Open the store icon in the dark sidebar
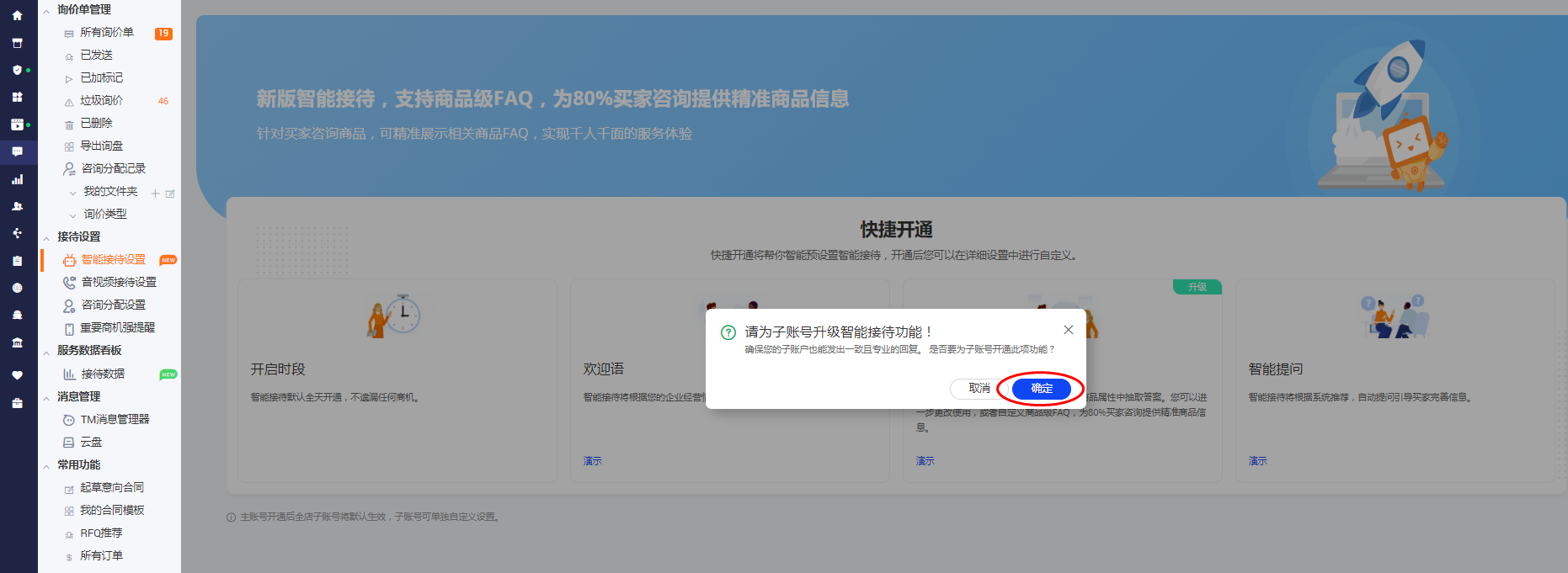 tap(17, 43)
